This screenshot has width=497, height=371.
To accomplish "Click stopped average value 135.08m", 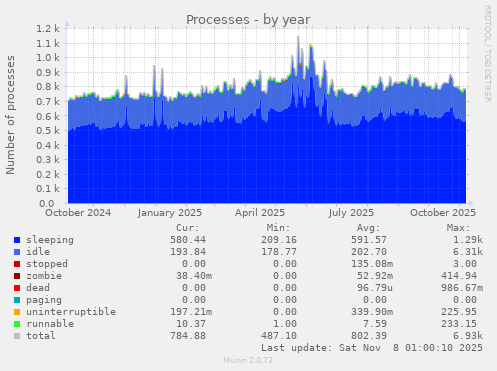I will (372, 264).
